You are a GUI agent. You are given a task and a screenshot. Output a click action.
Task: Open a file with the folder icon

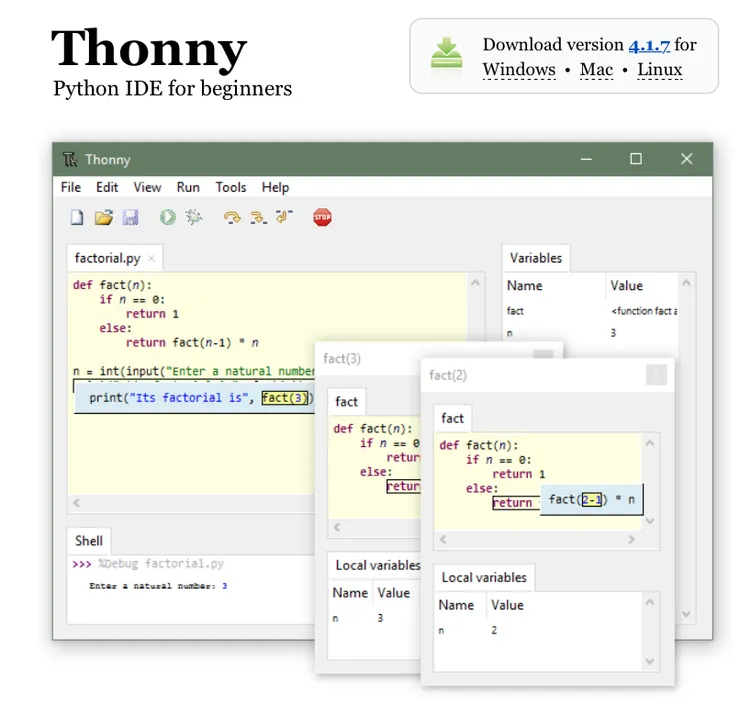click(x=104, y=218)
